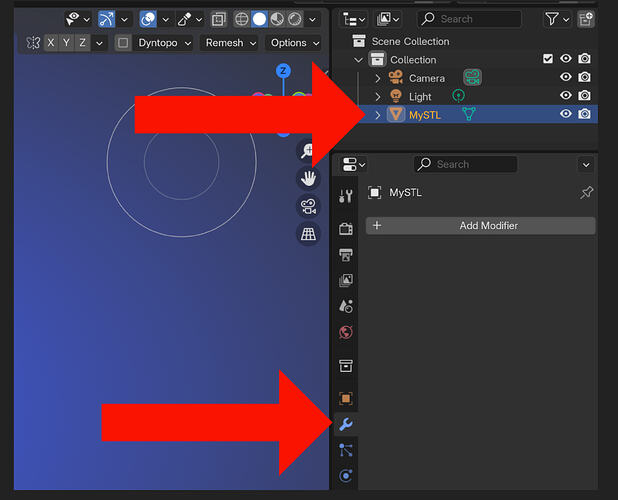The width and height of the screenshot is (618, 500).
Task: Open the Render properties tab
Action: [346, 228]
